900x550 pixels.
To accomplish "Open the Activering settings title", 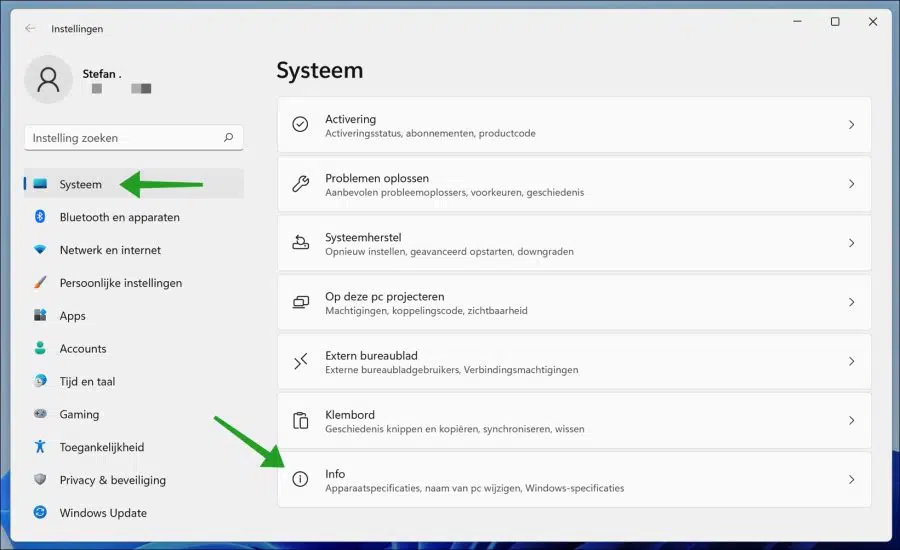I will pos(350,119).
